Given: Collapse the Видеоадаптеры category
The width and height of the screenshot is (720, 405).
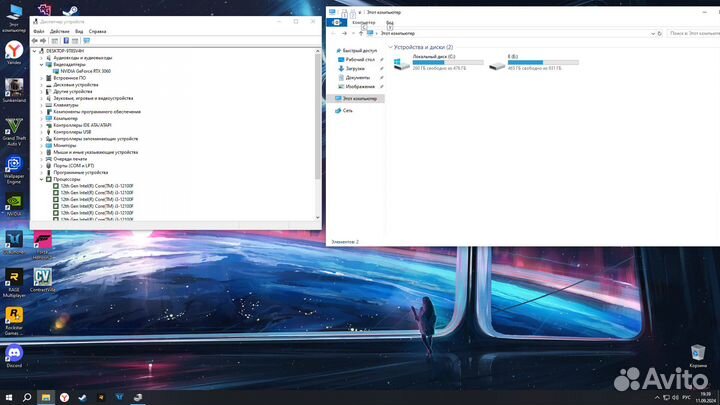Looking at the screenshot, I should [41, 64].
